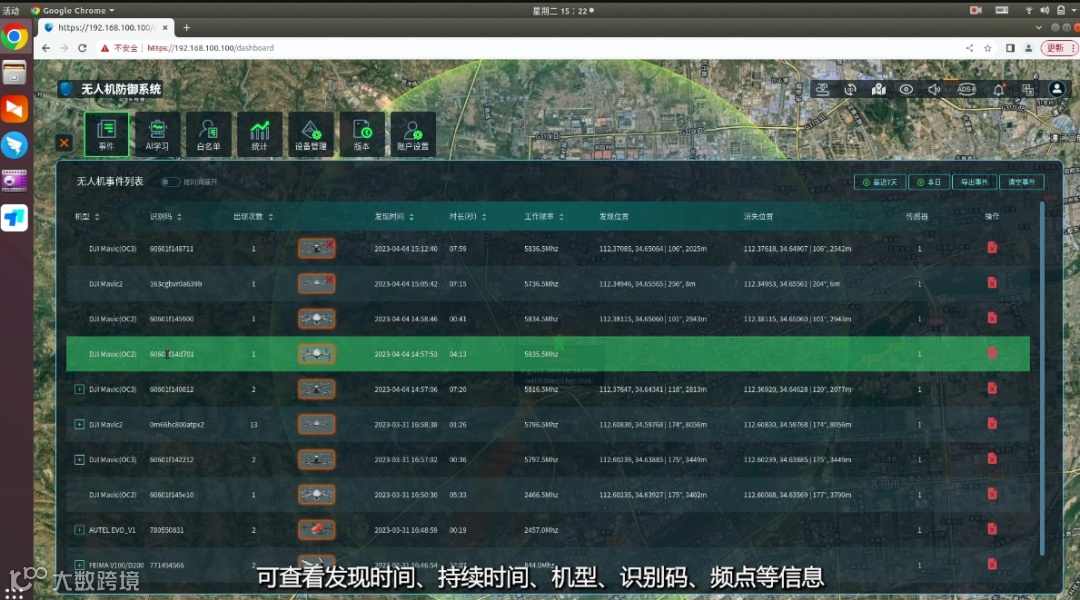Delete the highlighted 60601f14d701 event

pos(992,353)
